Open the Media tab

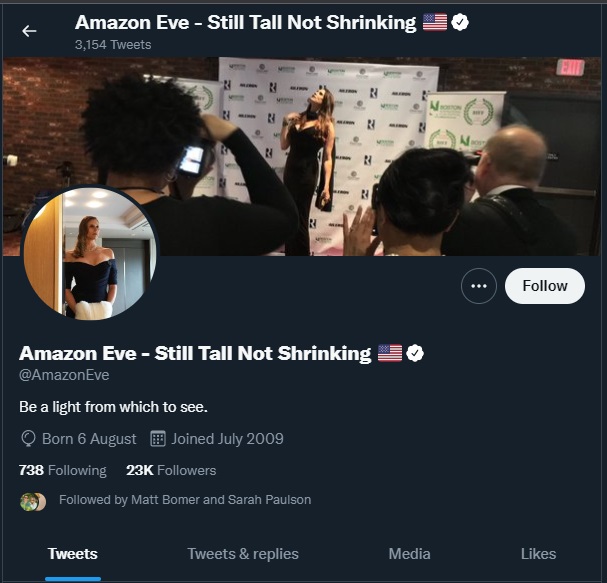click(409, 554)
